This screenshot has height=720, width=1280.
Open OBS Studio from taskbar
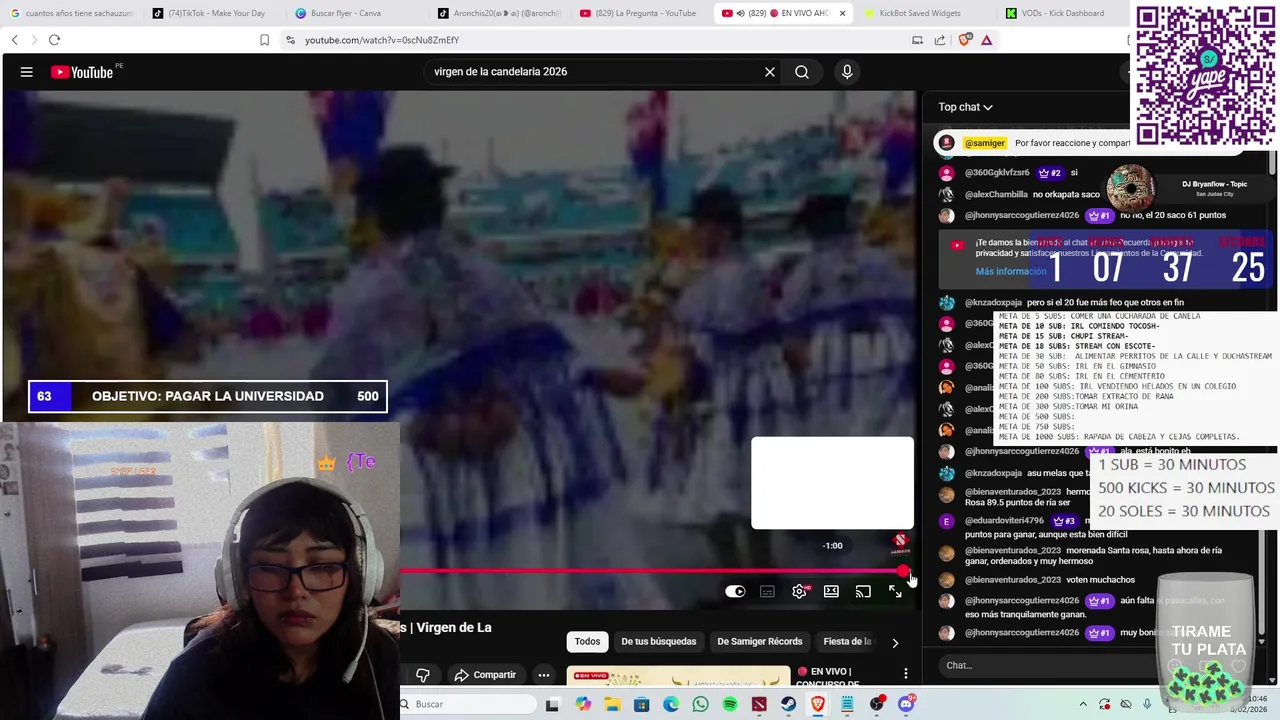coord(877,704)
